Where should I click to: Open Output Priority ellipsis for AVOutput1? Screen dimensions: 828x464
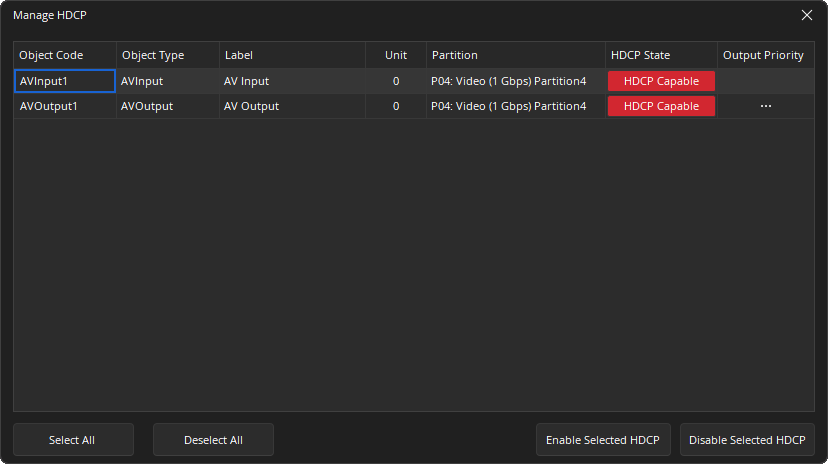click(766, 106)
